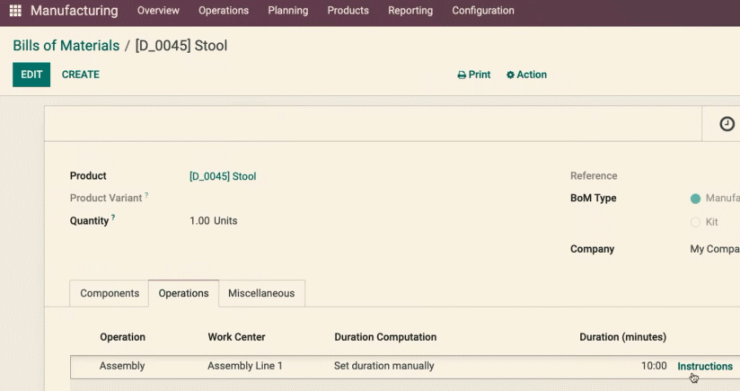
Task: Open the apps grid icon
Action: pos(15,10)
